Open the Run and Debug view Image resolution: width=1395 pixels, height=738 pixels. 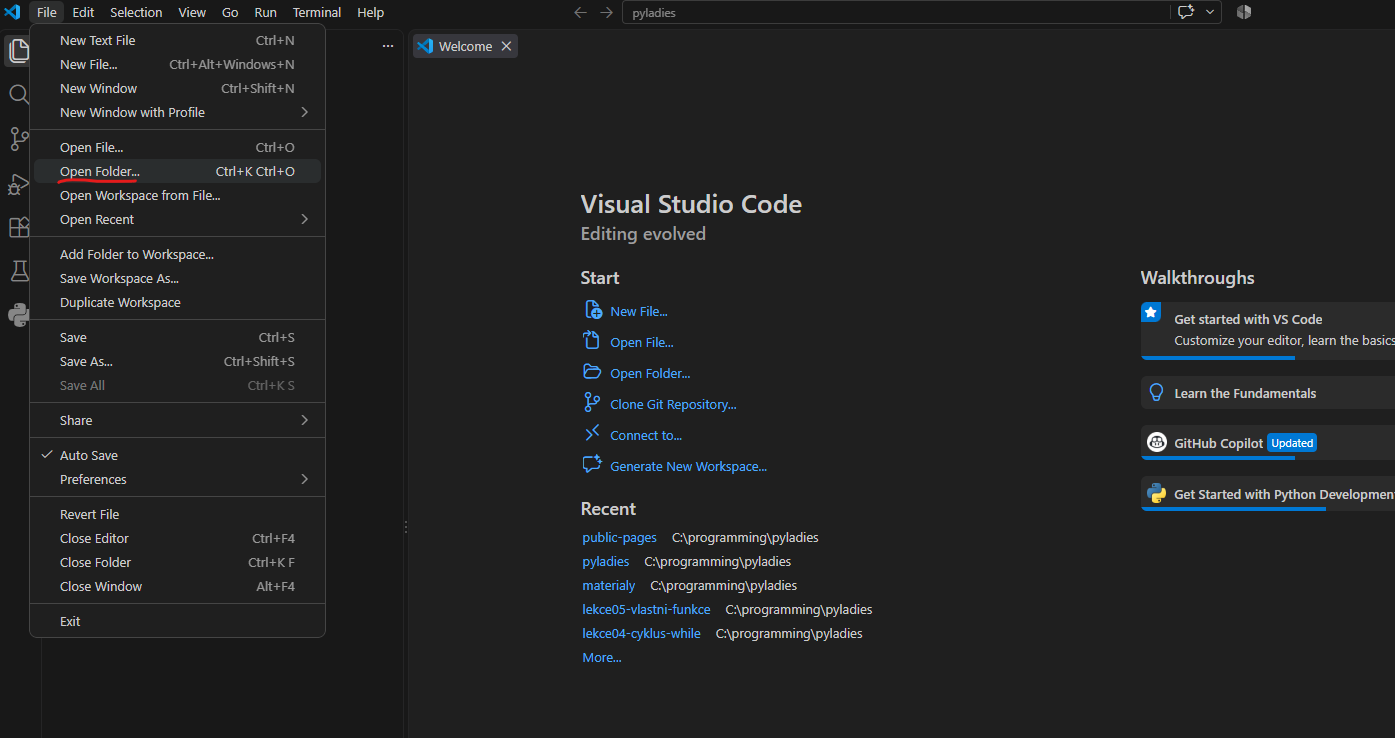[x=18, y=184]
